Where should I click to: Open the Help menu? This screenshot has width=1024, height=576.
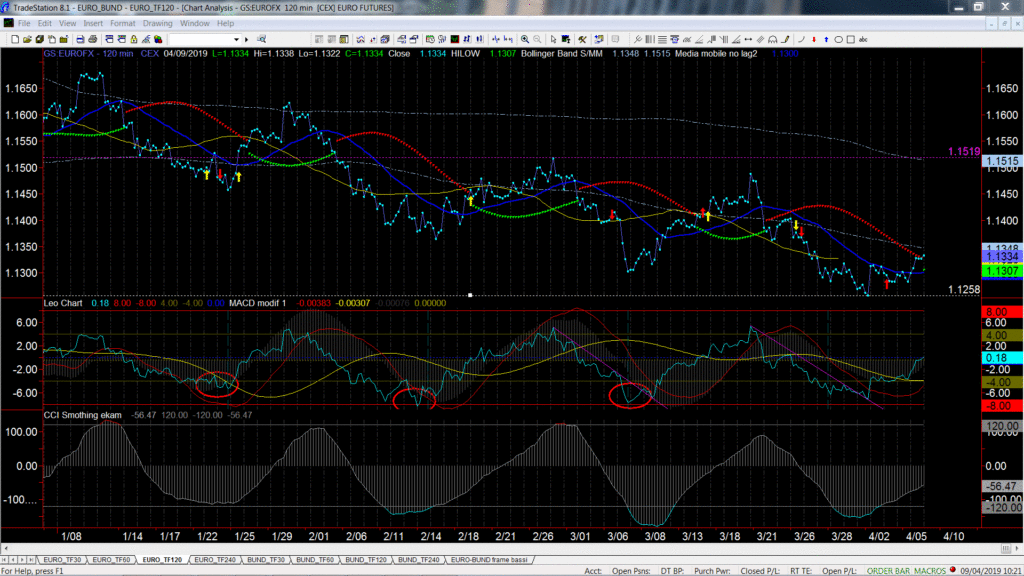[225, 24]
